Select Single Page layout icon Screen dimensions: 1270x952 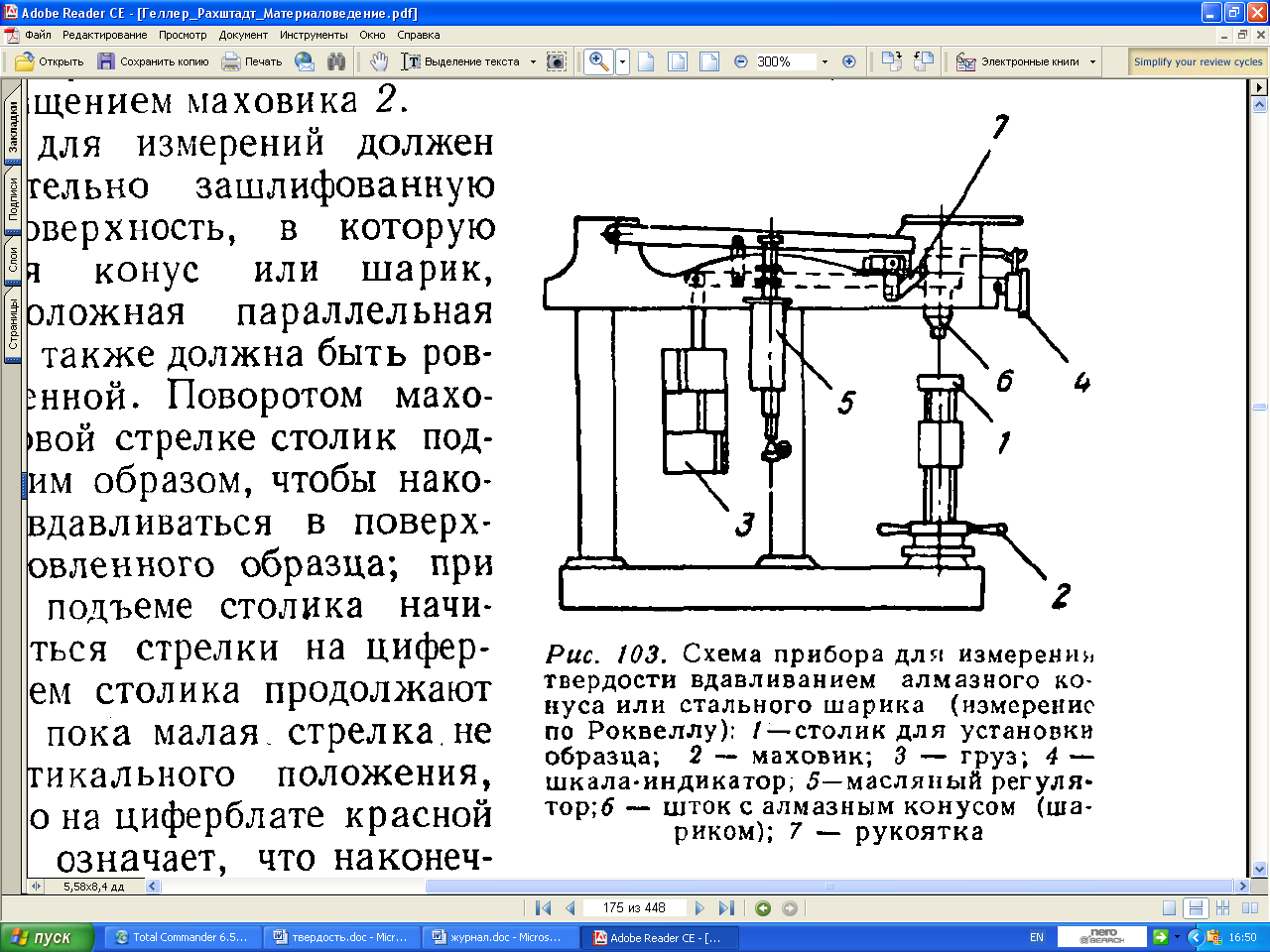1170,907
